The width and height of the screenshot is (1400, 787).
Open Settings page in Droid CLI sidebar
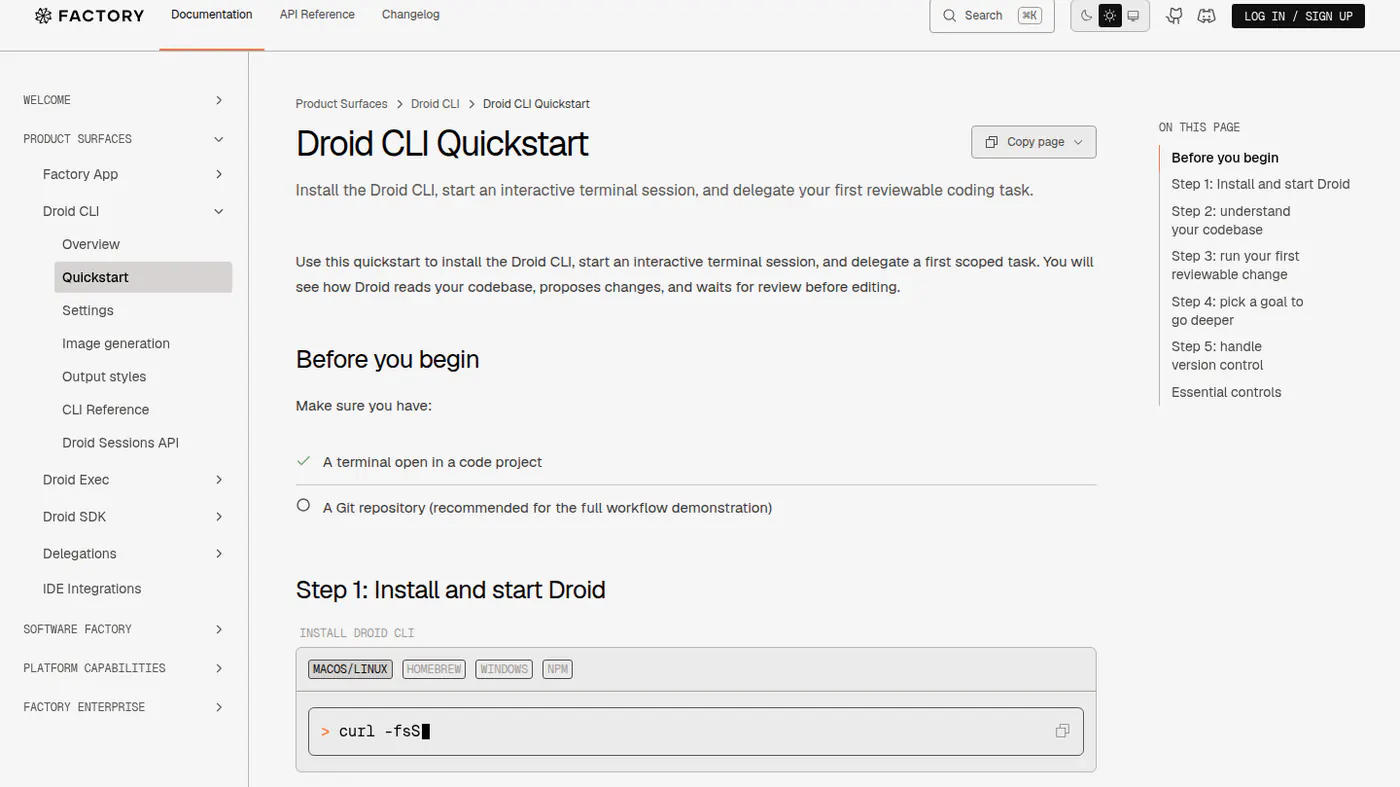click(88, 310)
